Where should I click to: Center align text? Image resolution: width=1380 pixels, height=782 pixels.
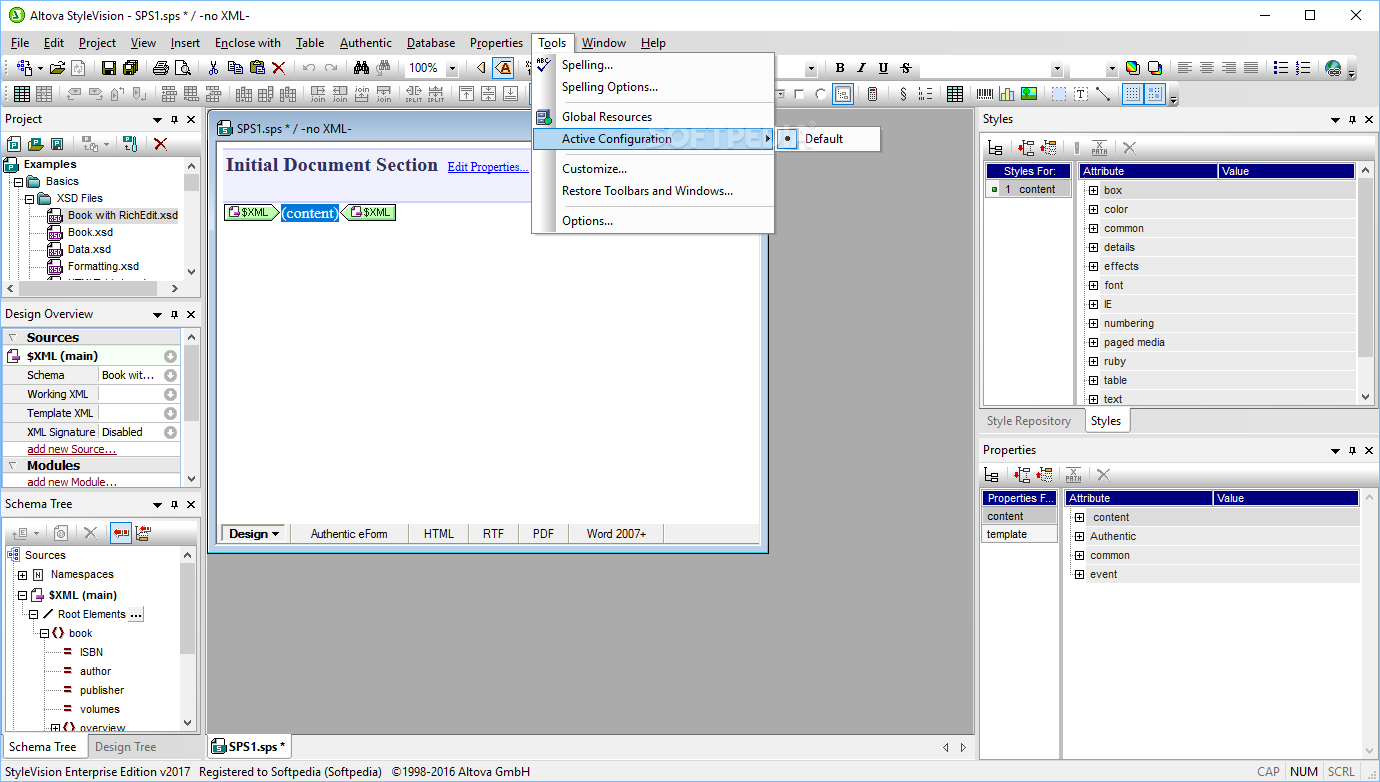pyautogui.click(x=1206, y=68)
